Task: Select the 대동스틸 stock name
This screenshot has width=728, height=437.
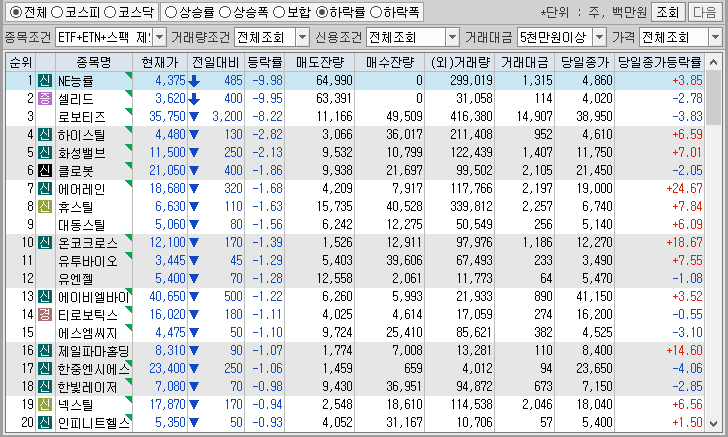Action: (81, 225)
